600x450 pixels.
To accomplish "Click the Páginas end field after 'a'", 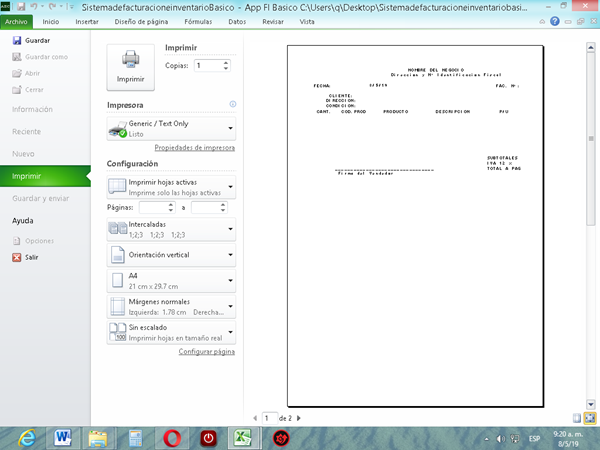I will (x=205, y=207).
